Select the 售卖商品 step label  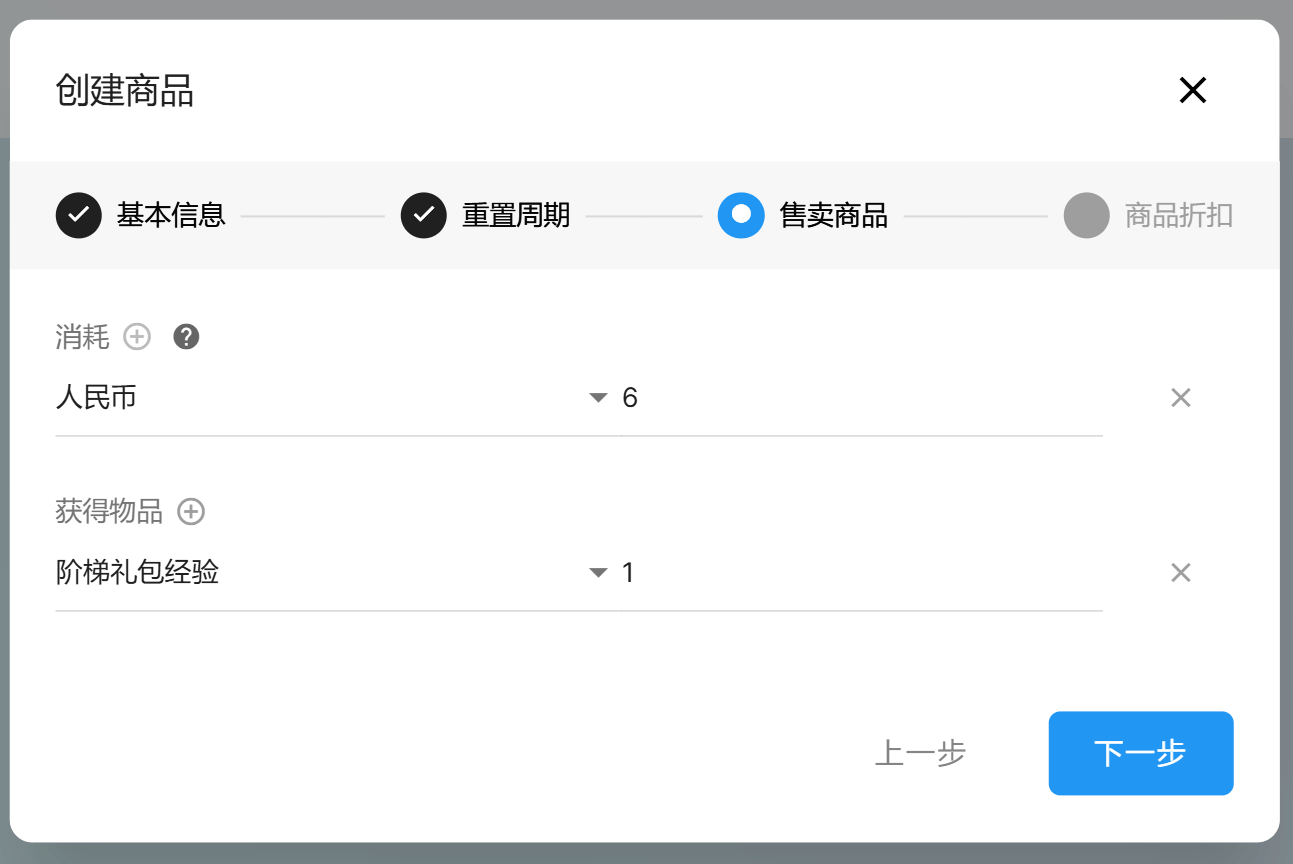tap(833, 215)
